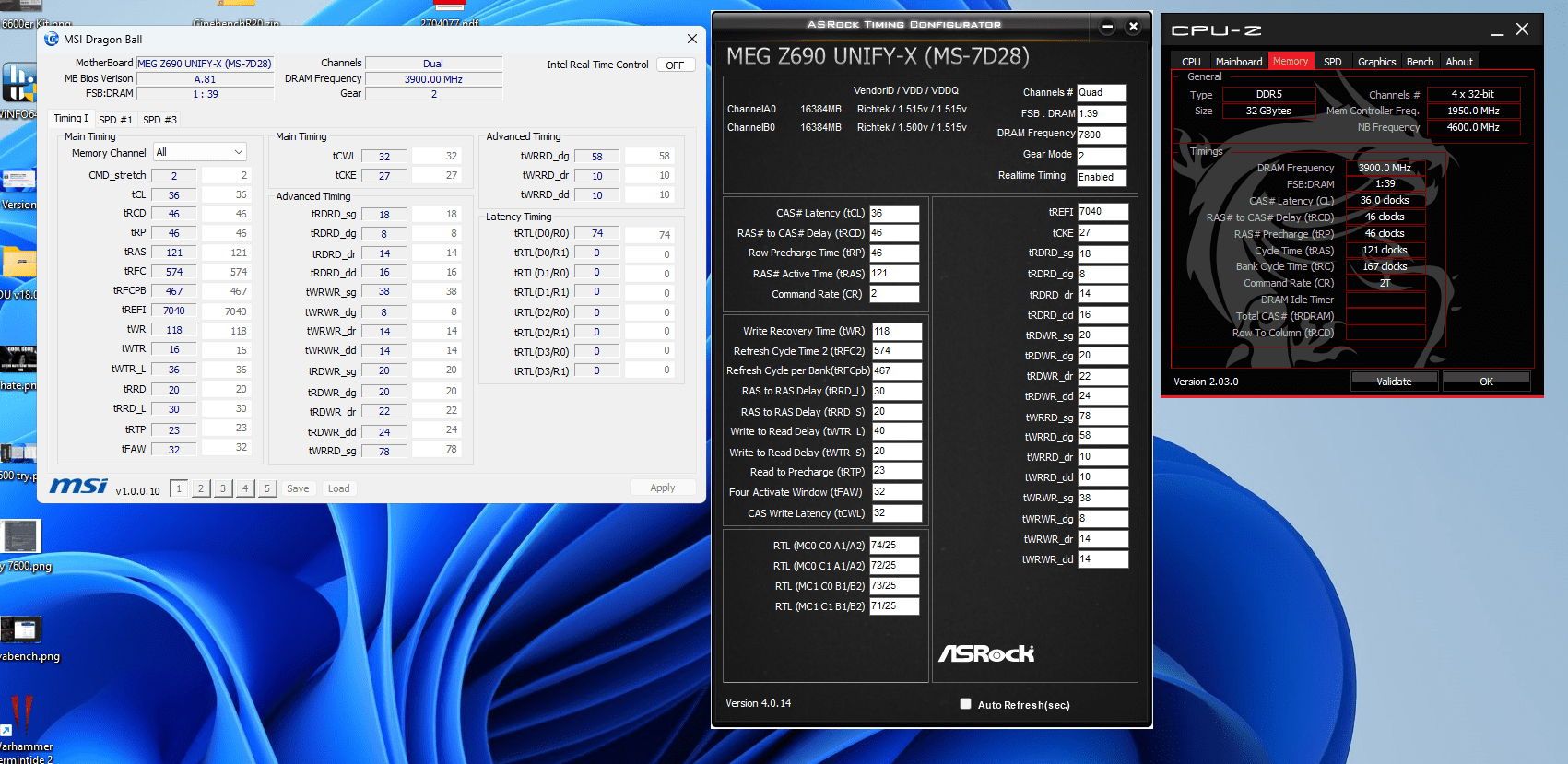Click the Channels # field showing Quad
Viewport: 1568px width, 764px height.
click(x=1102, y=92)
